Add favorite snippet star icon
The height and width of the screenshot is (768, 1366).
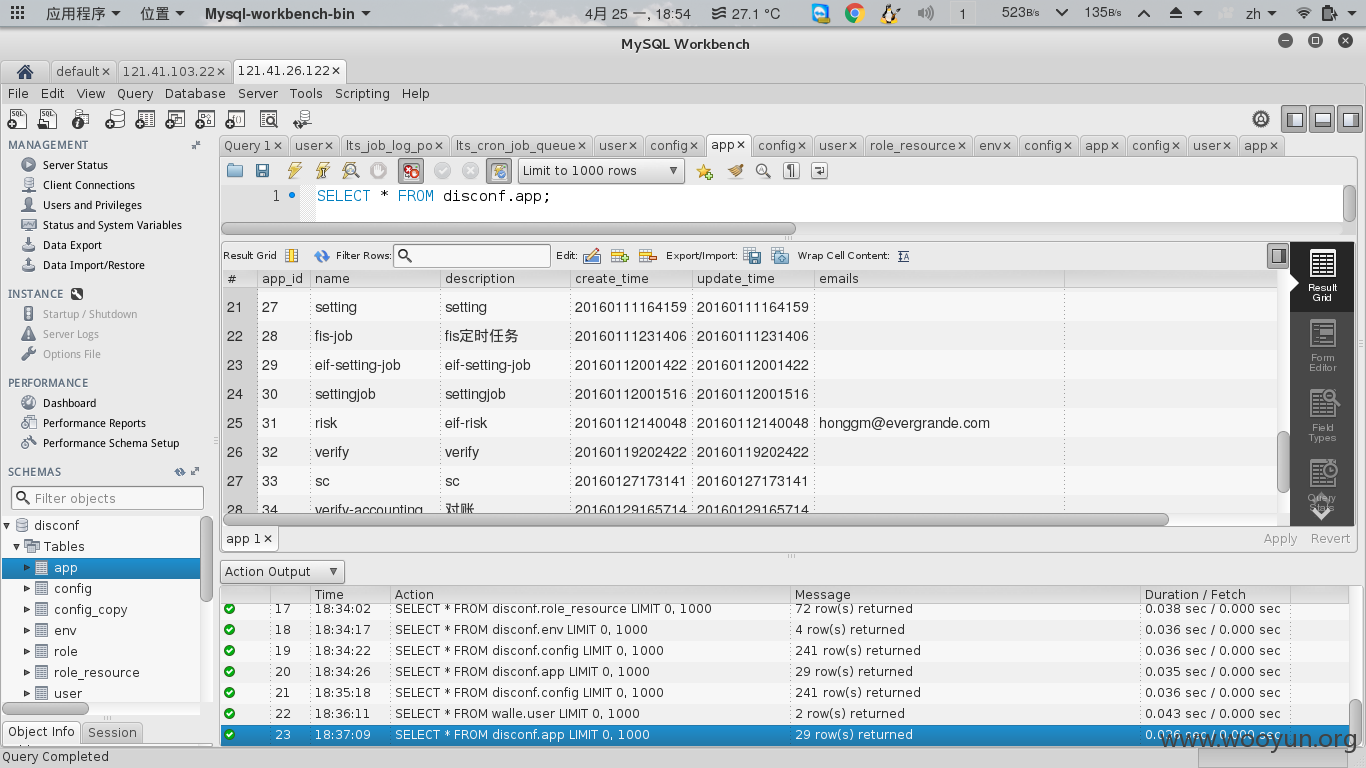tap(705, 171)
